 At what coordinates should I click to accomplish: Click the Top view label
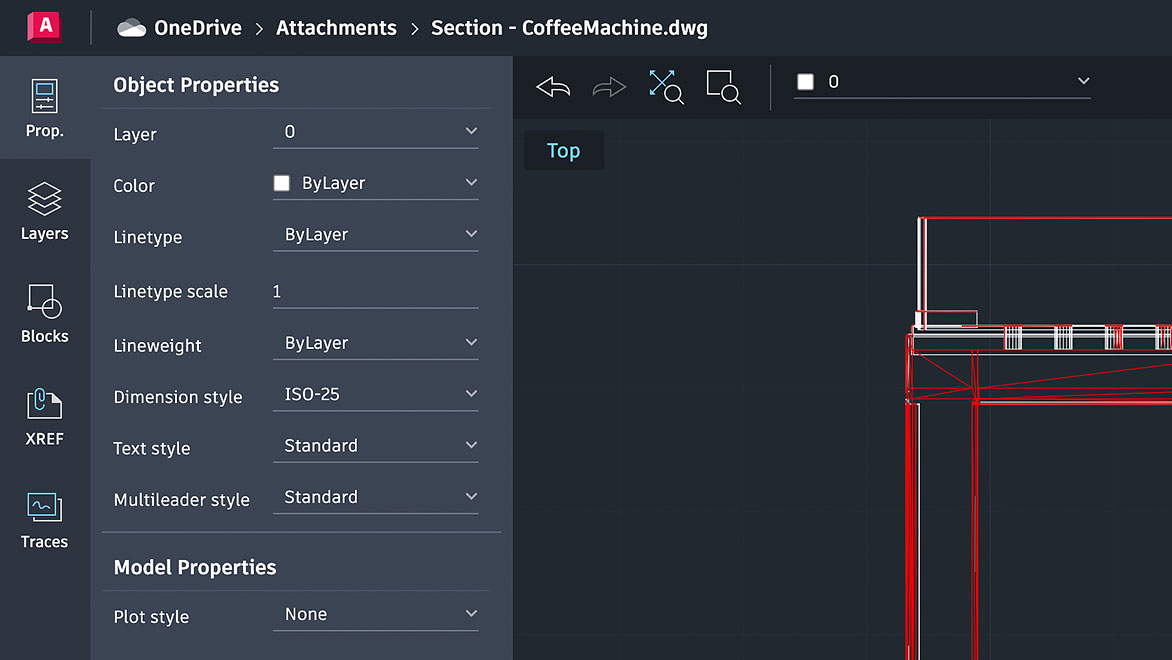tap(563, 150)
